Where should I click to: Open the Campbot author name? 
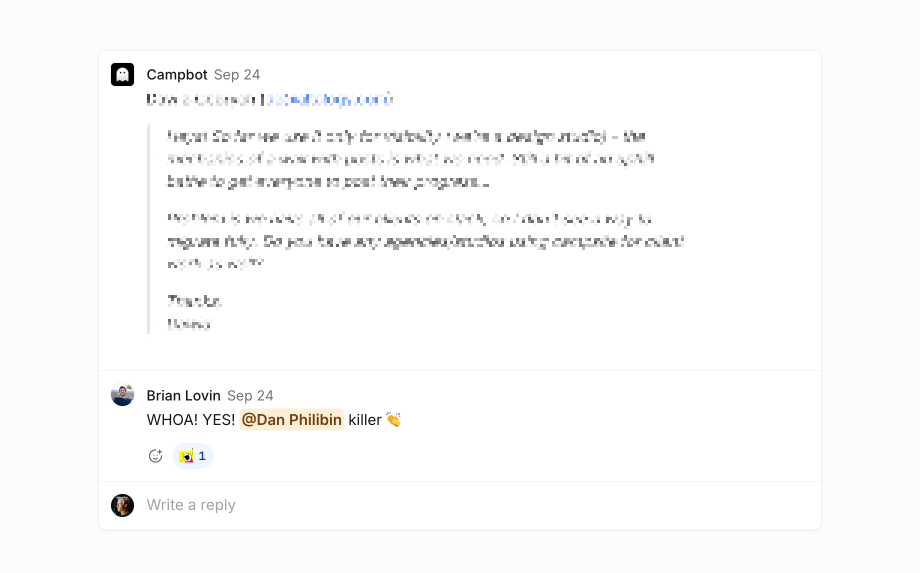click(x=177, y=75)
